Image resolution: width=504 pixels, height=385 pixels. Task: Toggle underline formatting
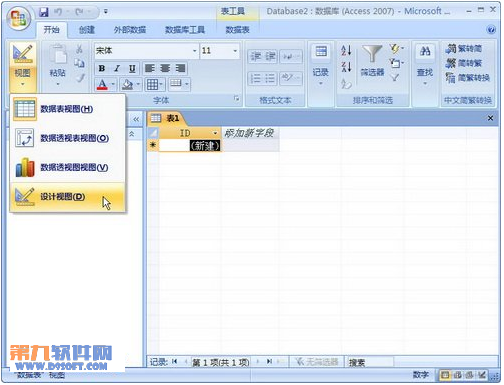132,68
